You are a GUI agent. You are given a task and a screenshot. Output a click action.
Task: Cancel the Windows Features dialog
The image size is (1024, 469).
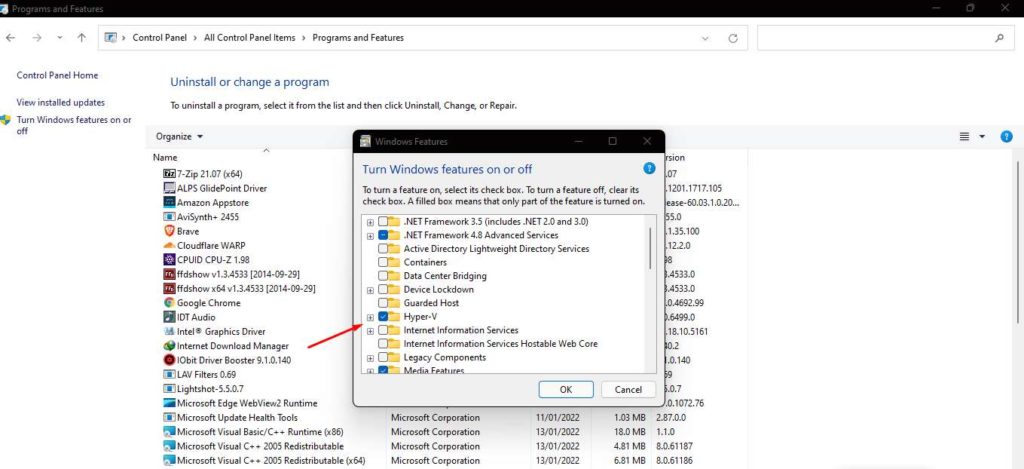(628, 389)
